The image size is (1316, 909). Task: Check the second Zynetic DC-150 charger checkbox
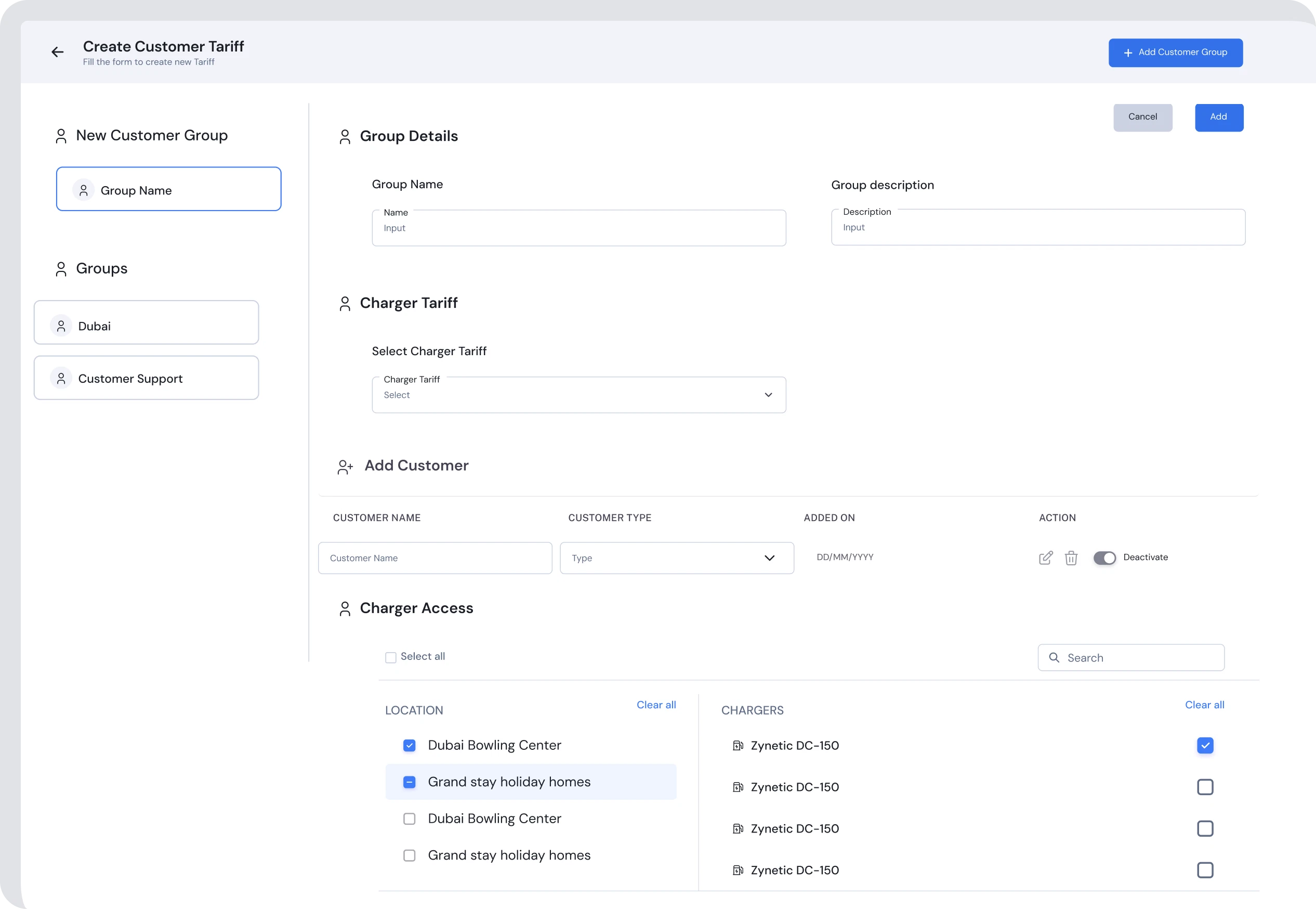[x=1205, y=787]
